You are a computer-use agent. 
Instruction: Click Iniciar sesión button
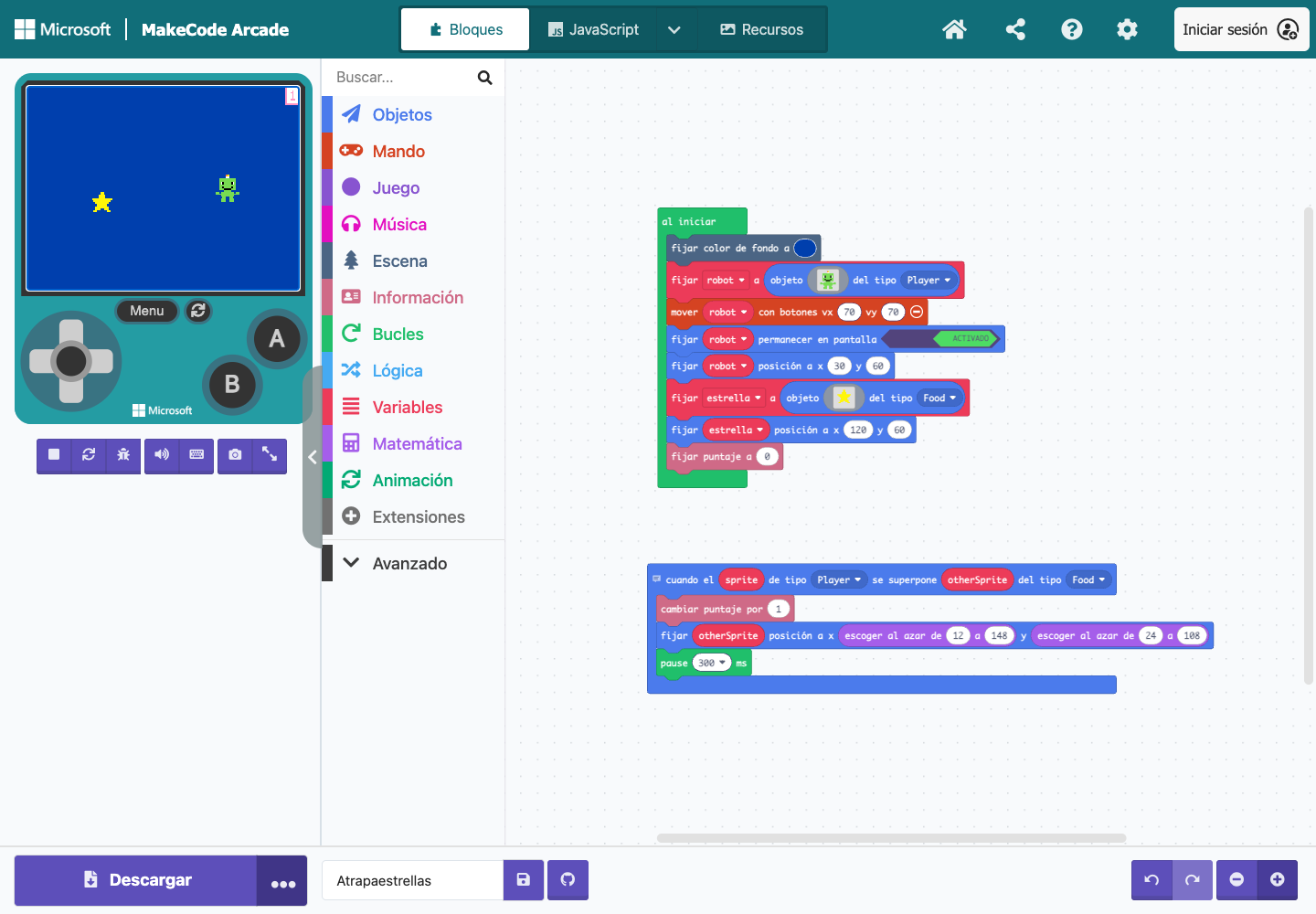pyautogui.click(x=1241, y=29)
